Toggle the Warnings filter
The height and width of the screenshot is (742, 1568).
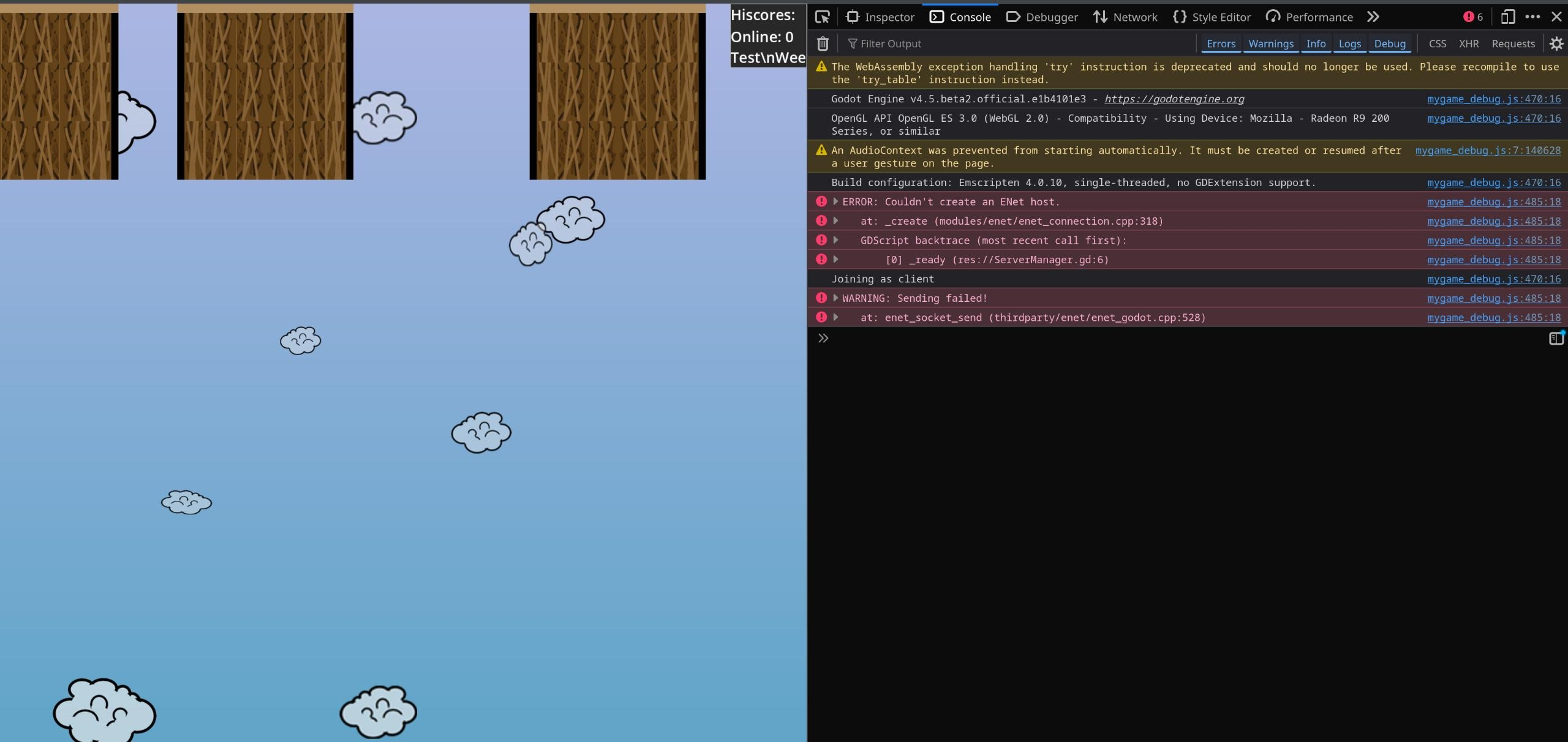[1271, 43]
